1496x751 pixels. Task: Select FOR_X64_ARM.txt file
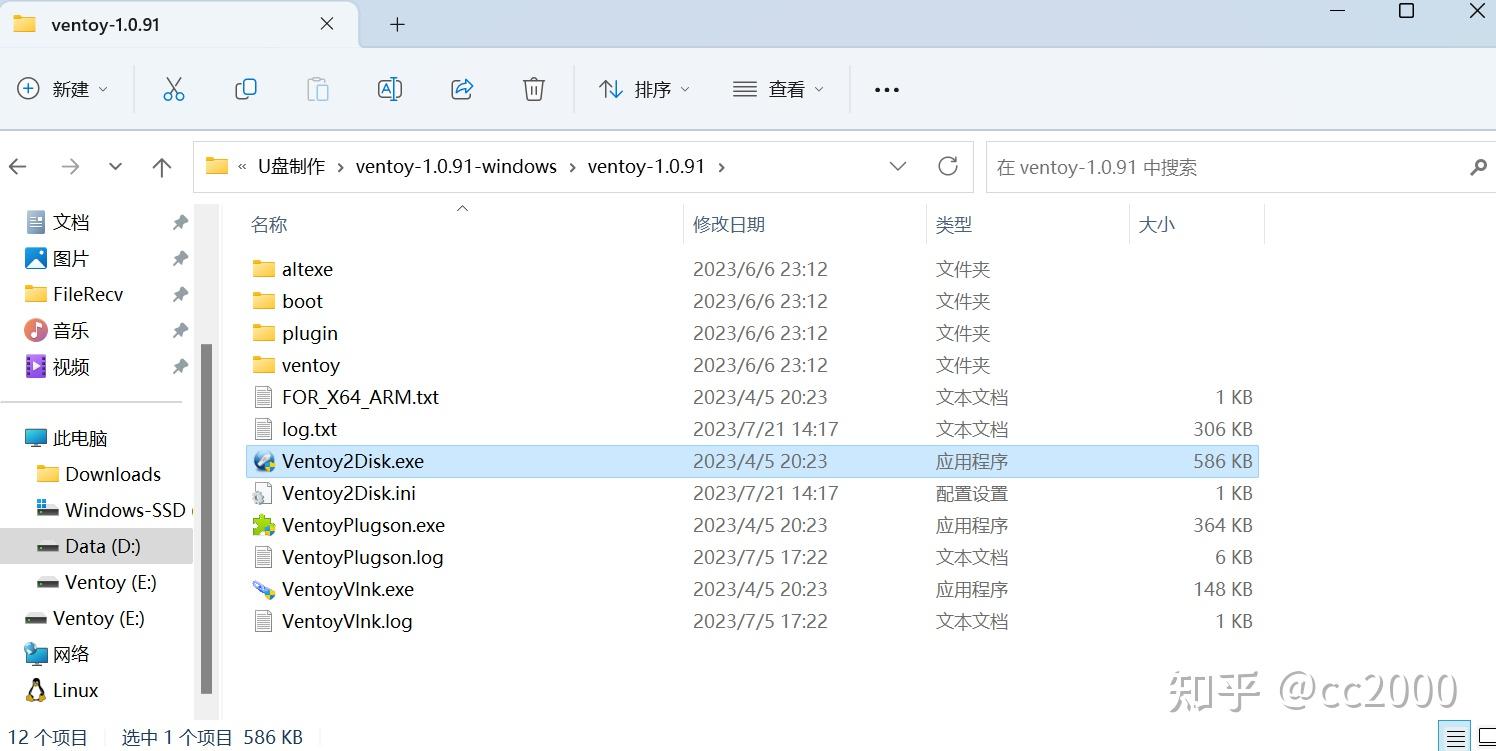coord(752,397)
